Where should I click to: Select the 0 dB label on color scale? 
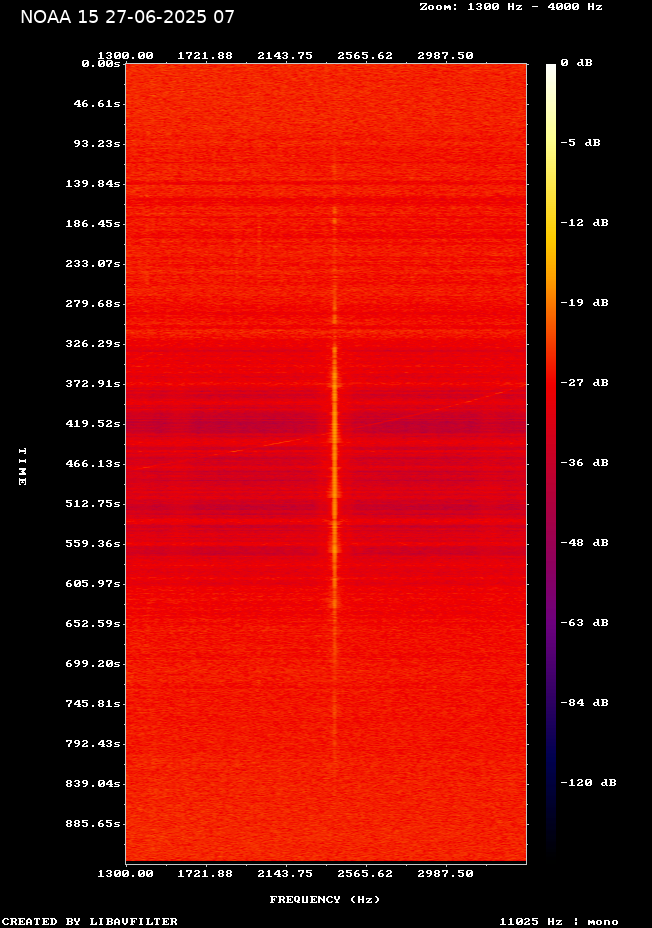(x=576, y=63)
